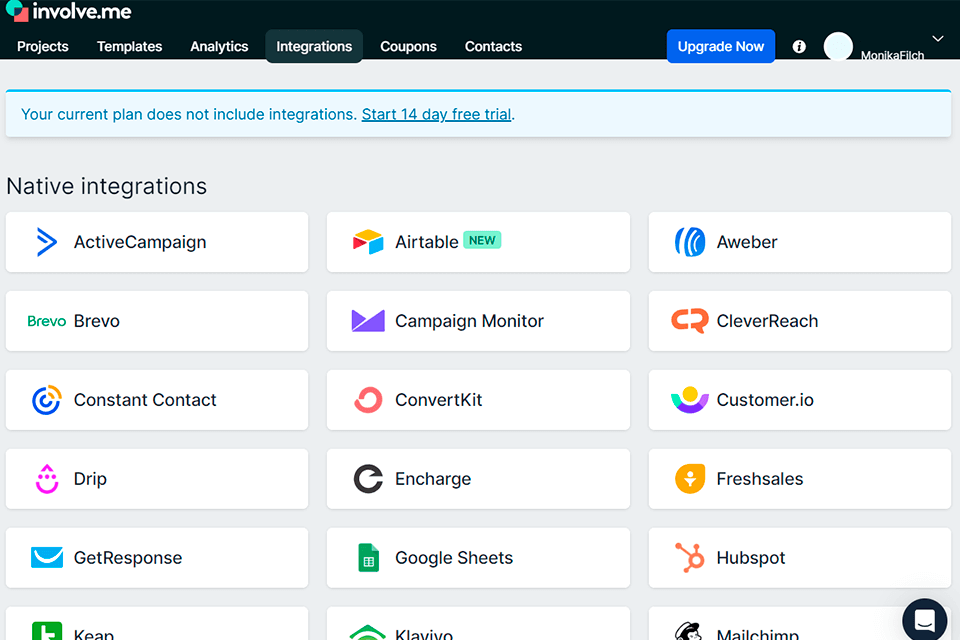The height and width of the screenshot is (640, 960).
Task: Open the Aweber integration card
Action: point(800,242)
